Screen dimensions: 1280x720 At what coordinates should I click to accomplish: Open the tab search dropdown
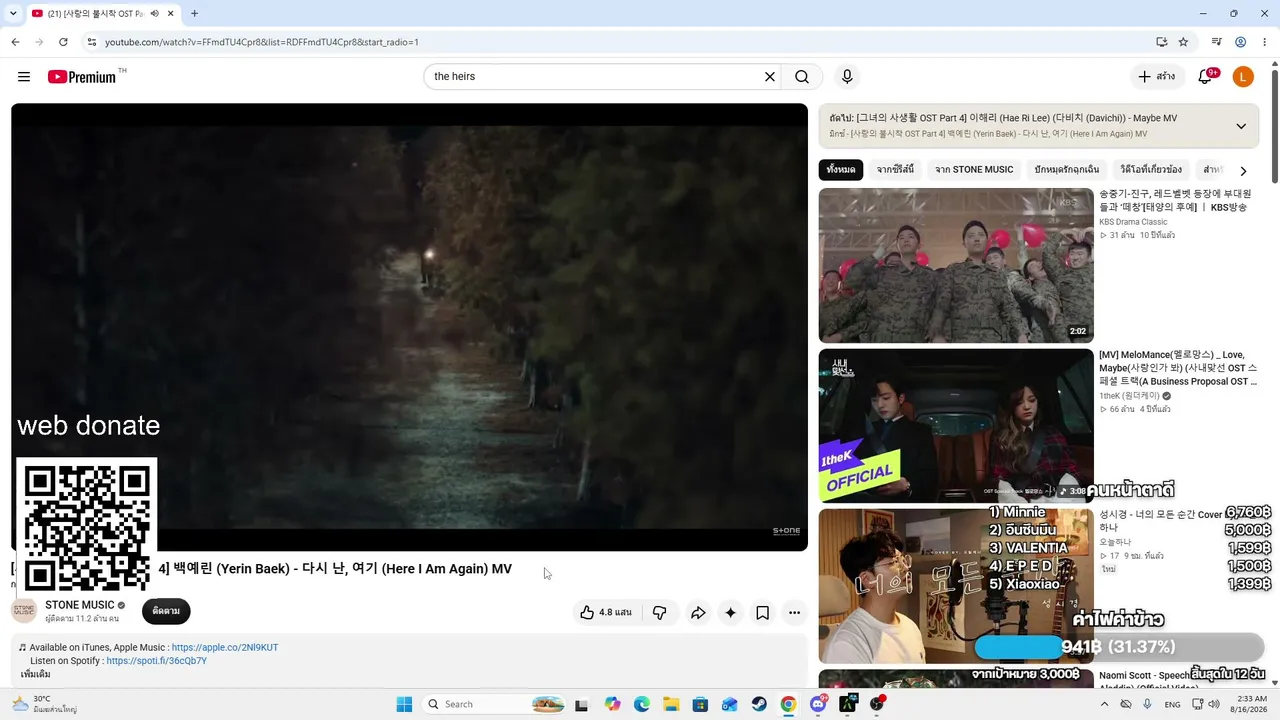pyautogui.click(x=13, y=14)
